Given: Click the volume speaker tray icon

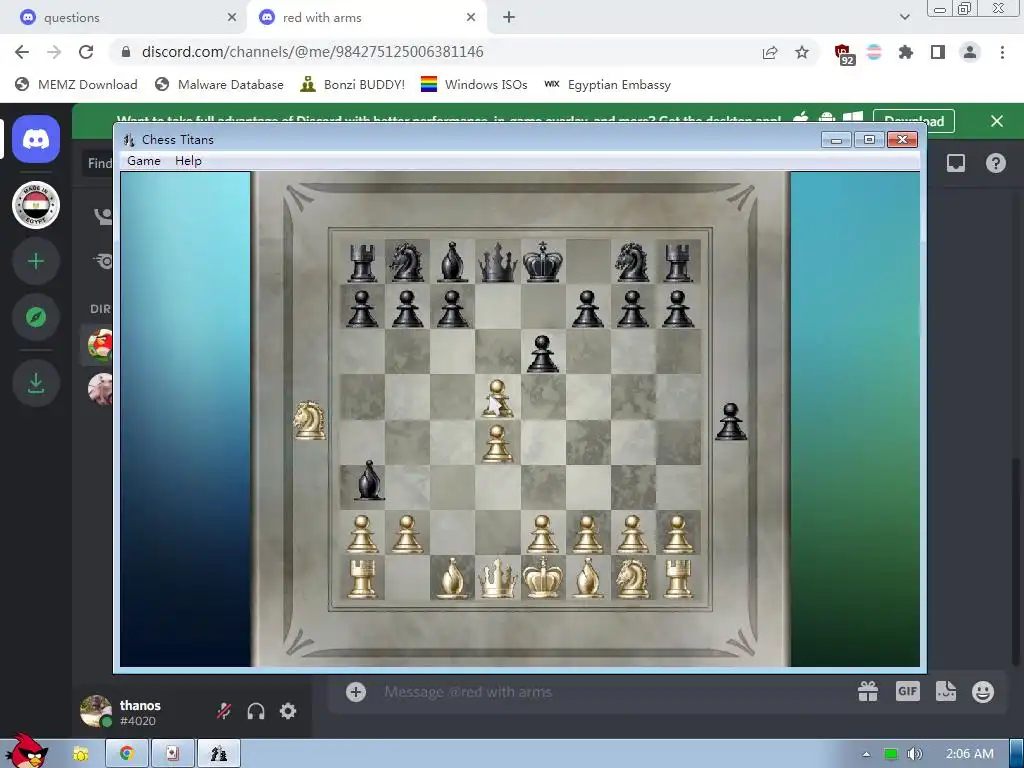Looking at the screenshot, I should 914,754.
